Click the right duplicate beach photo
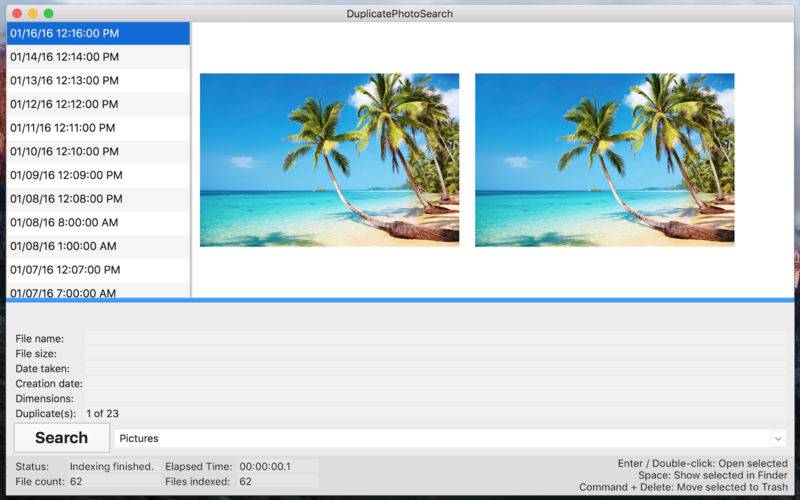800x500 pixels. (605, 160)
